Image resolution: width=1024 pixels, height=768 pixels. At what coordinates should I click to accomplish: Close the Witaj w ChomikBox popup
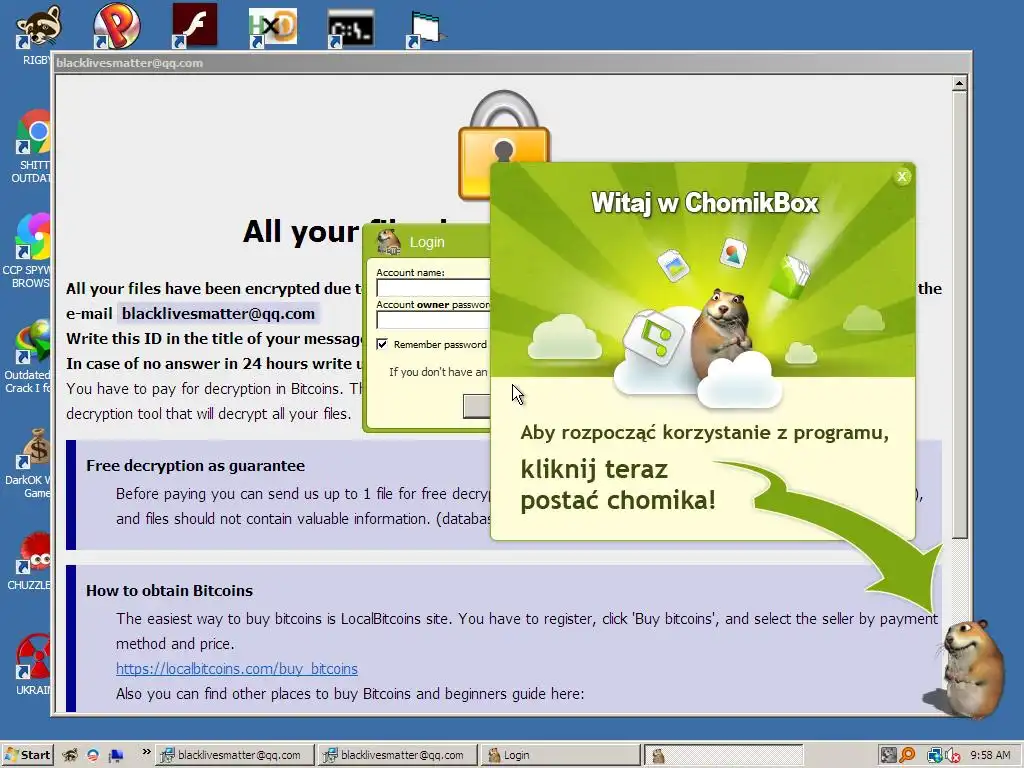tap(902, 176)
